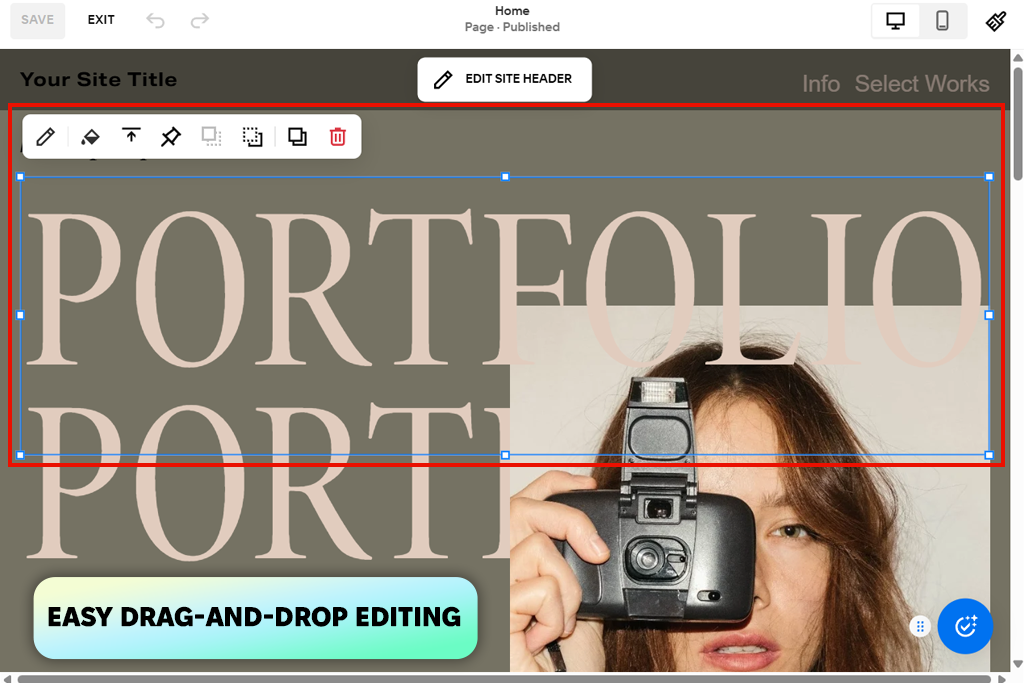The width and height of the screenshot is (1024, 683).
Task: Click the top-center resize handle of block
Action: coord(505,177)
